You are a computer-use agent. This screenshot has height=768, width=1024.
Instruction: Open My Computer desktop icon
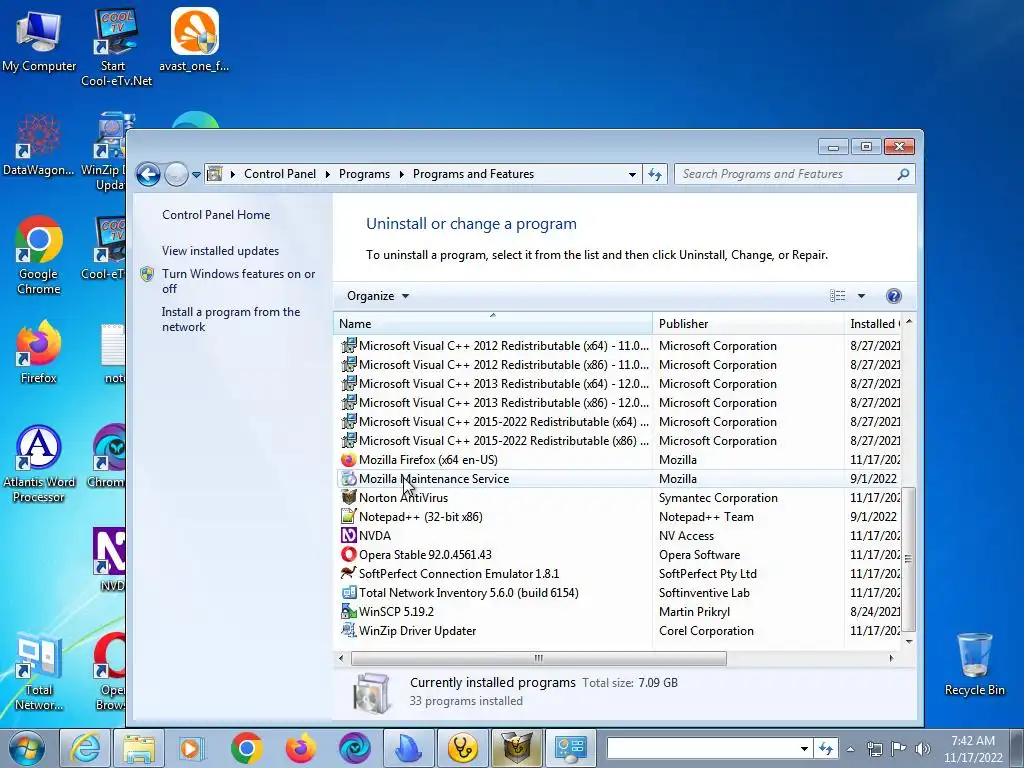pos(39,40)
